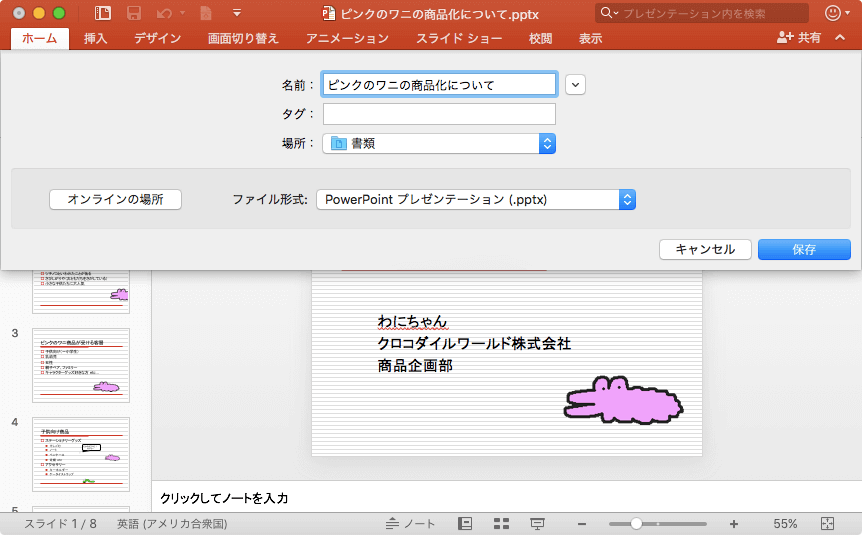The width and height of the screenshot is (862, 535).
Task: Open the undo history dropdown arrow
Action: pos(183,13)
